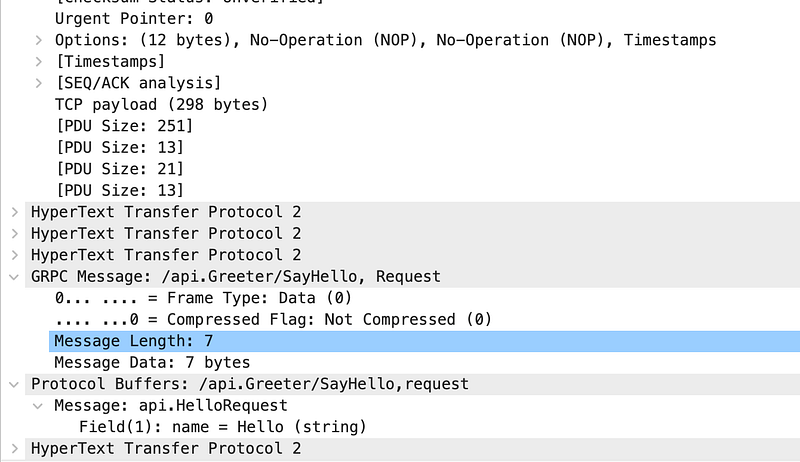
Task: Select the PDU Size: 251 row
Action: 124,126
